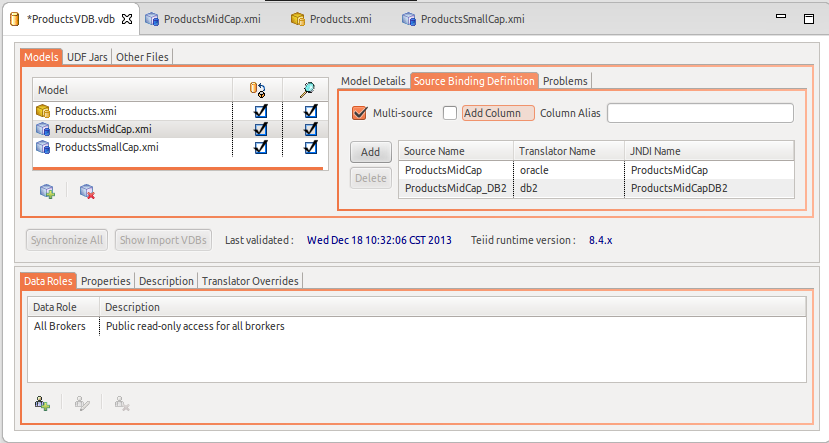Maximize the editor area
Viewport: 829px width, 443px height.
tap(809, 19)
